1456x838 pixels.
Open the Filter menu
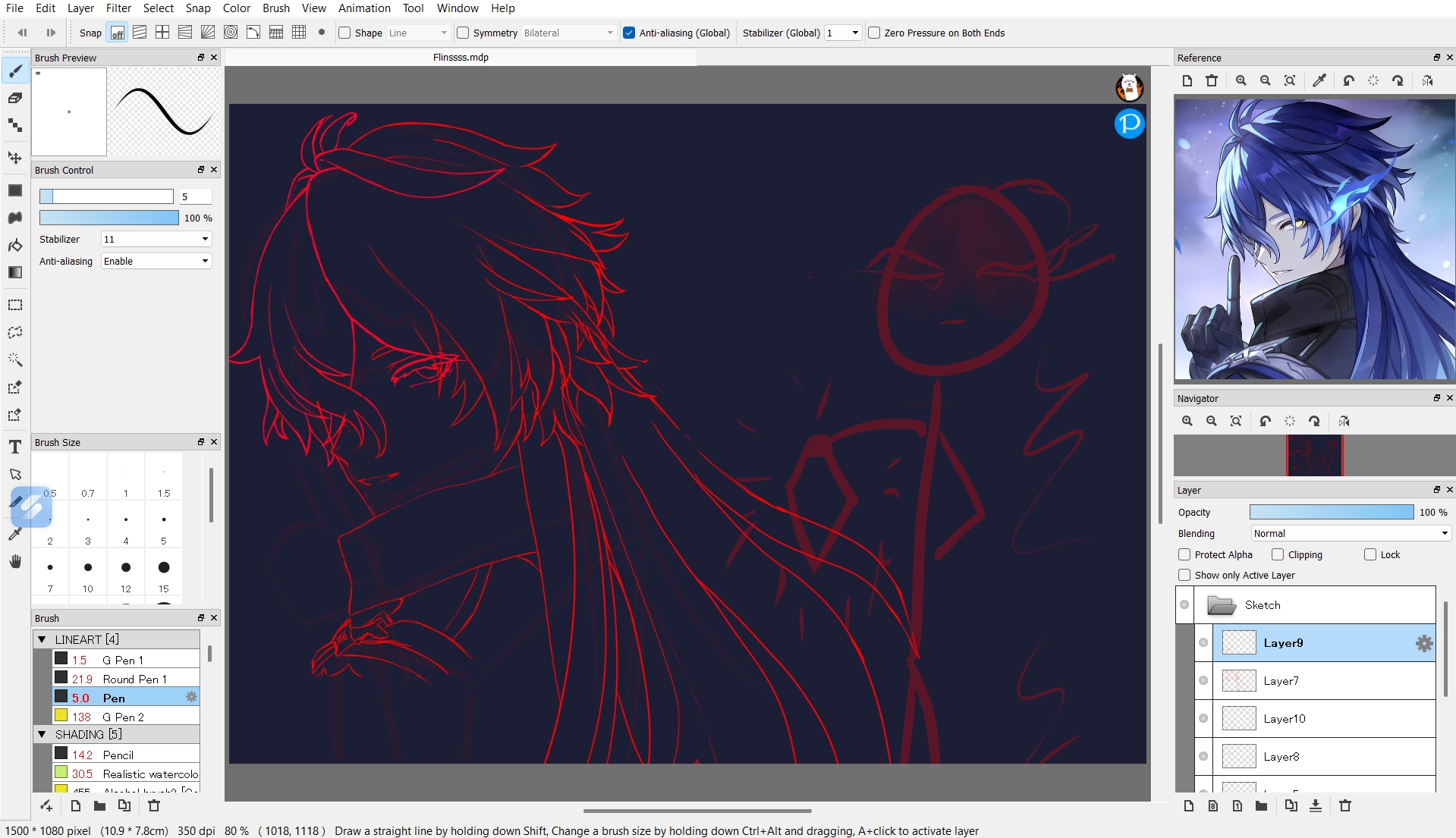coord(118,8)
